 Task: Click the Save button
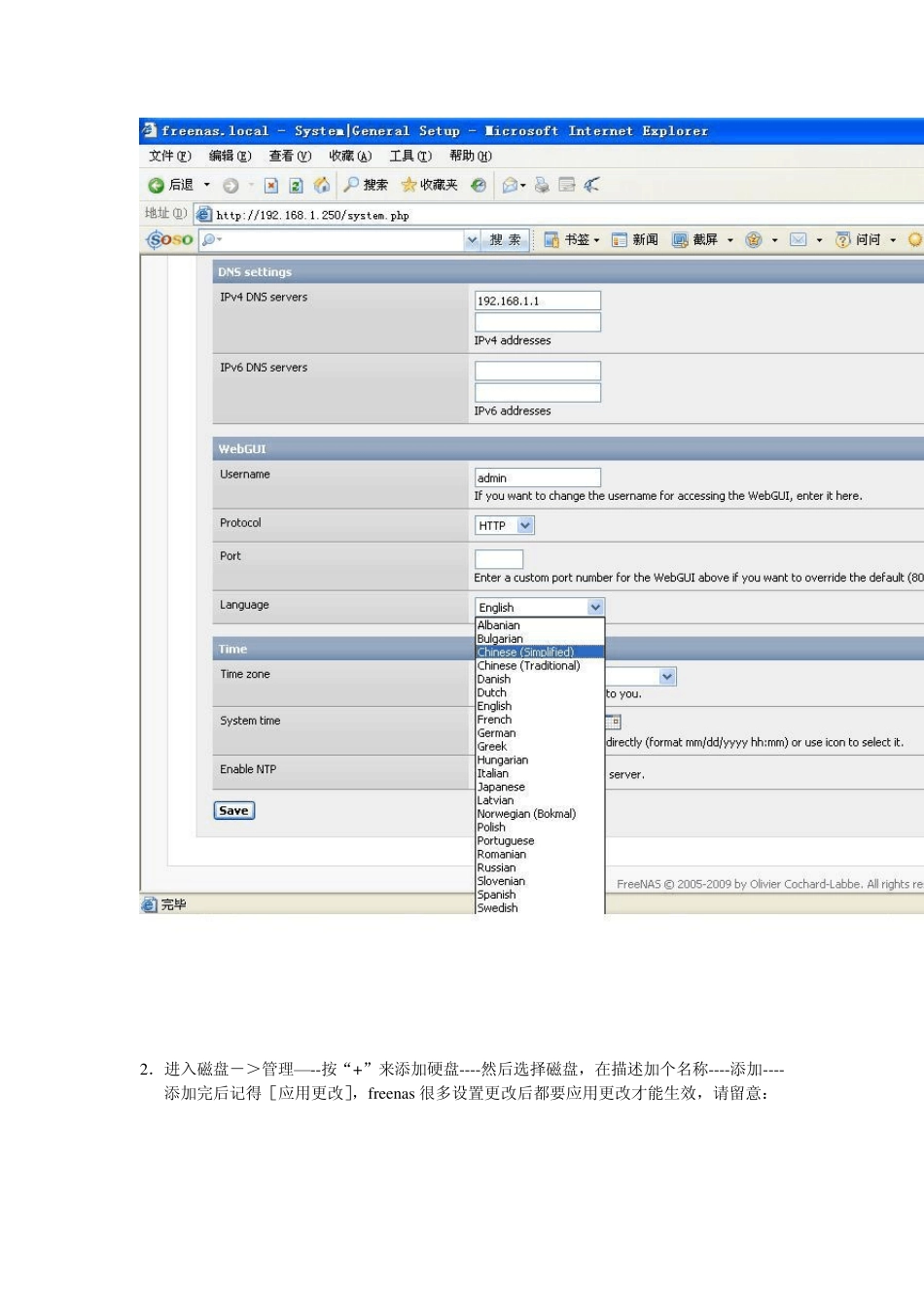pos(234,810)
